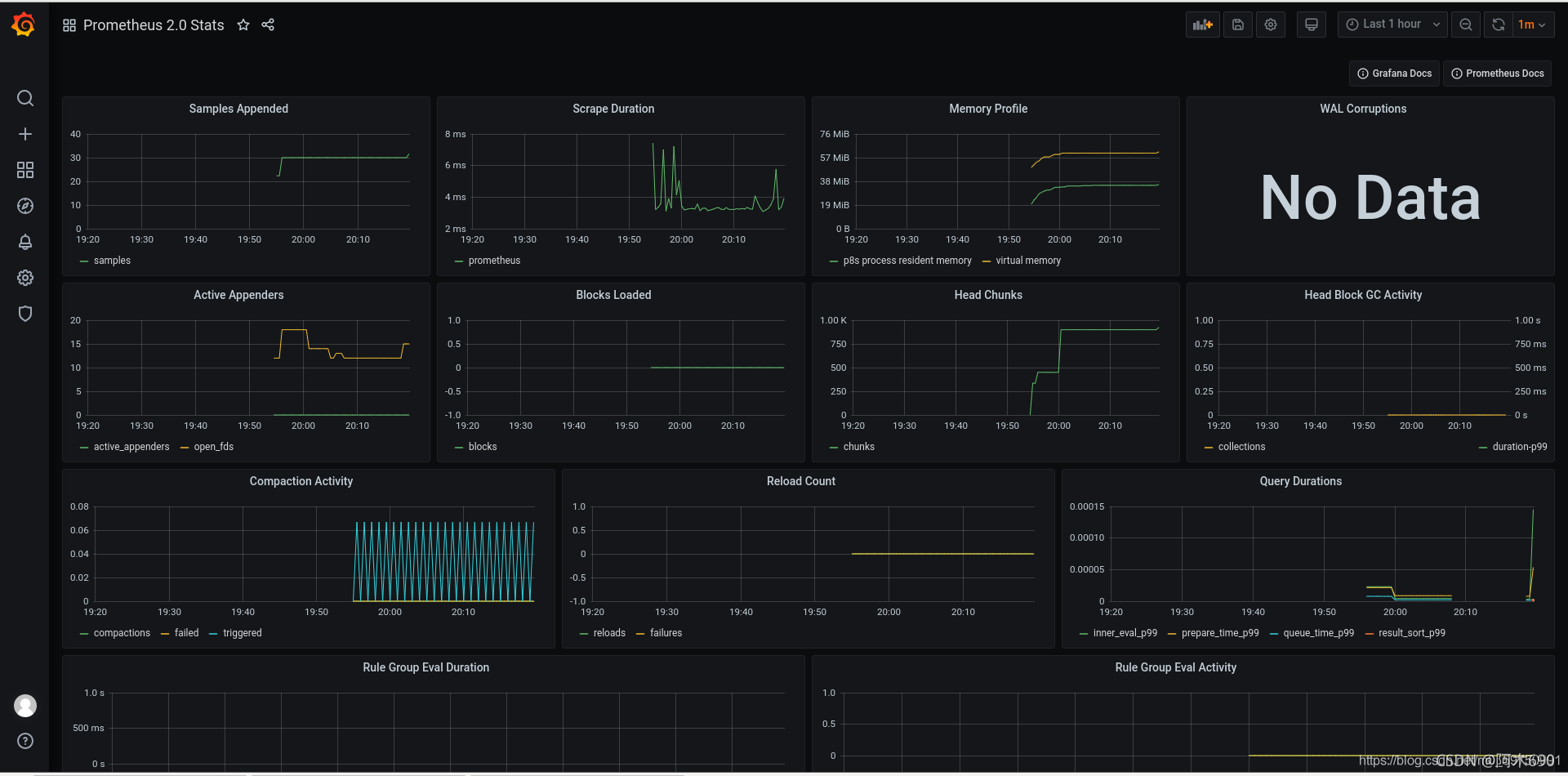Image resolution: width=1568 pixels, height=776 pixels.
Task: Open the WAL Corruptions panel title menu
Action: tap(1363, 109)
